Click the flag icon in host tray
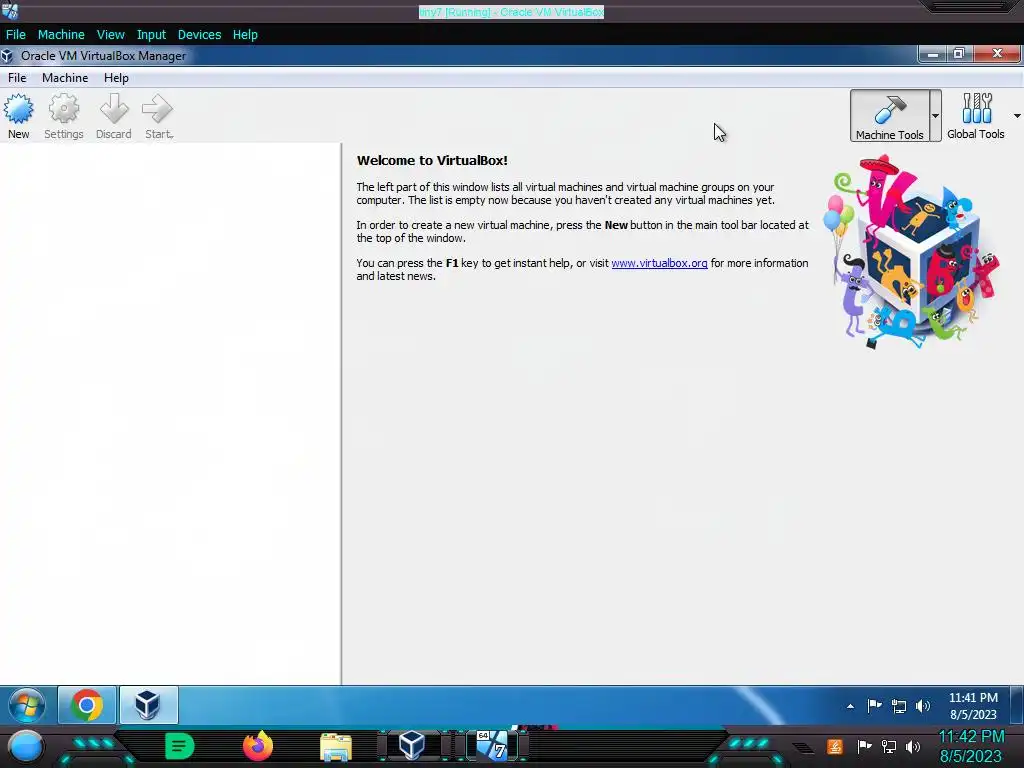Screen dimensions: 1024x768 (865, 746)
